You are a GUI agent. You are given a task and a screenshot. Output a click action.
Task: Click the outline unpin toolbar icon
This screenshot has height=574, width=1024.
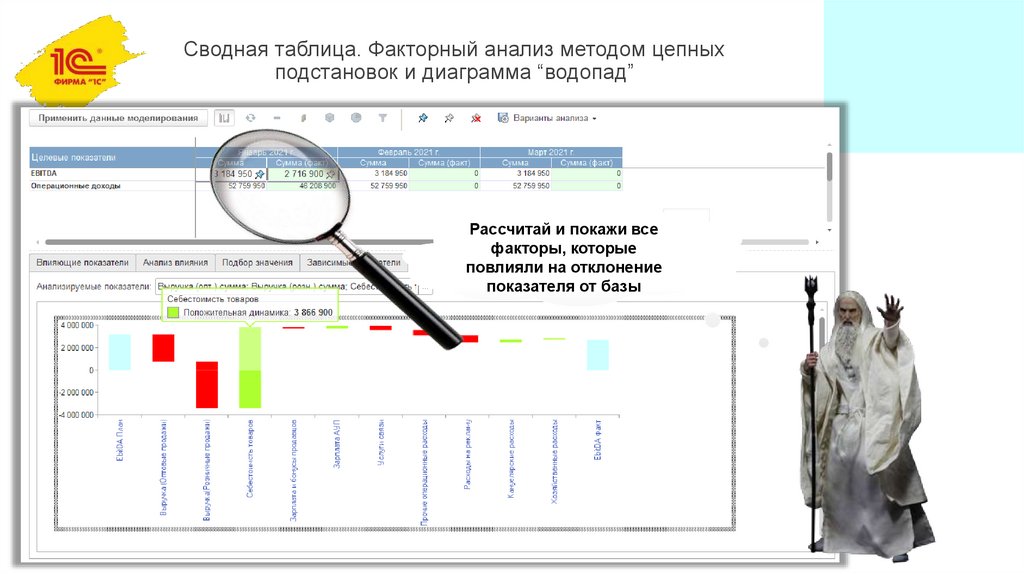[x=449, y=118]
